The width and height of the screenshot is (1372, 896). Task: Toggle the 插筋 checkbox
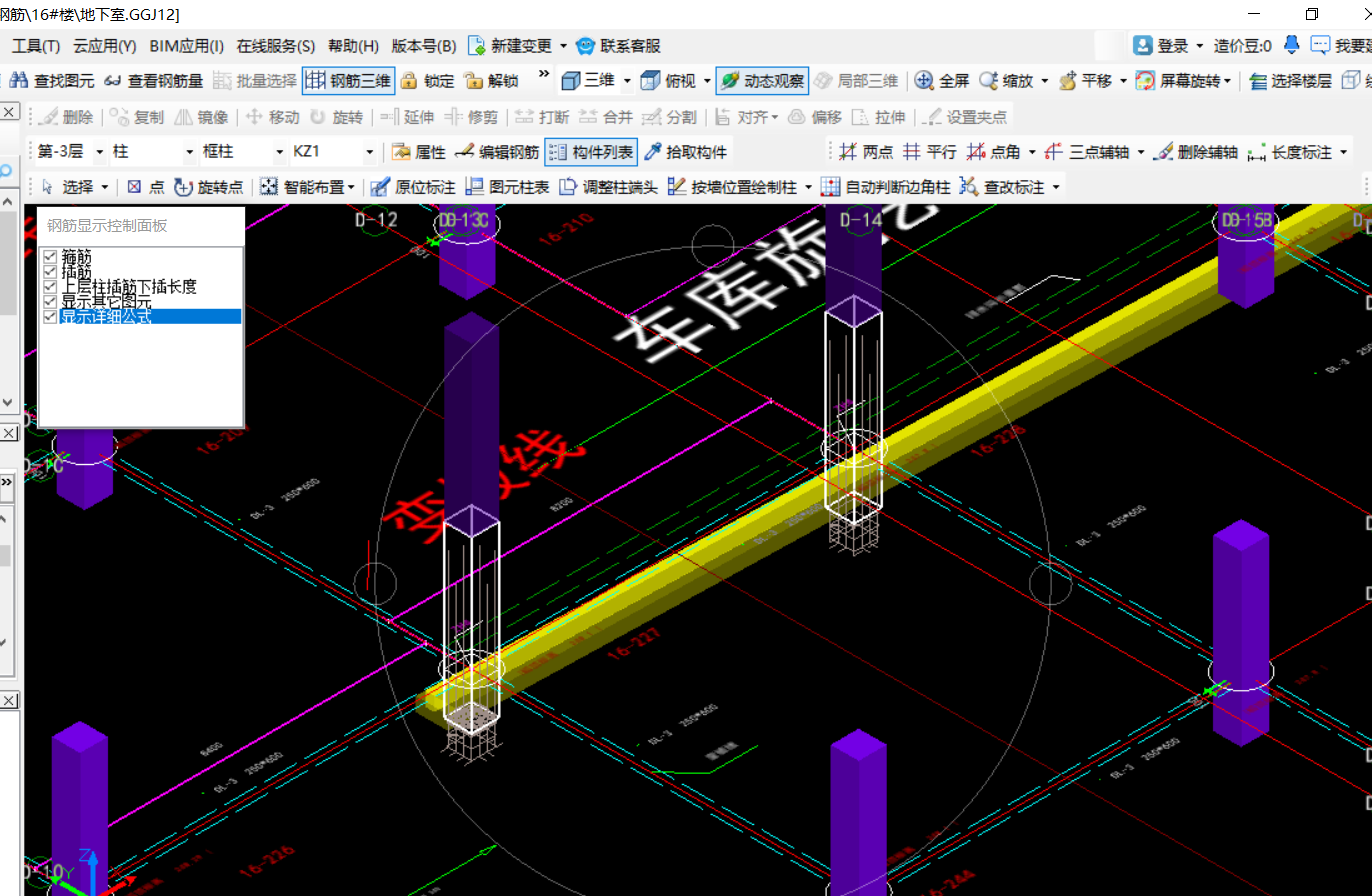pos(50,272)
